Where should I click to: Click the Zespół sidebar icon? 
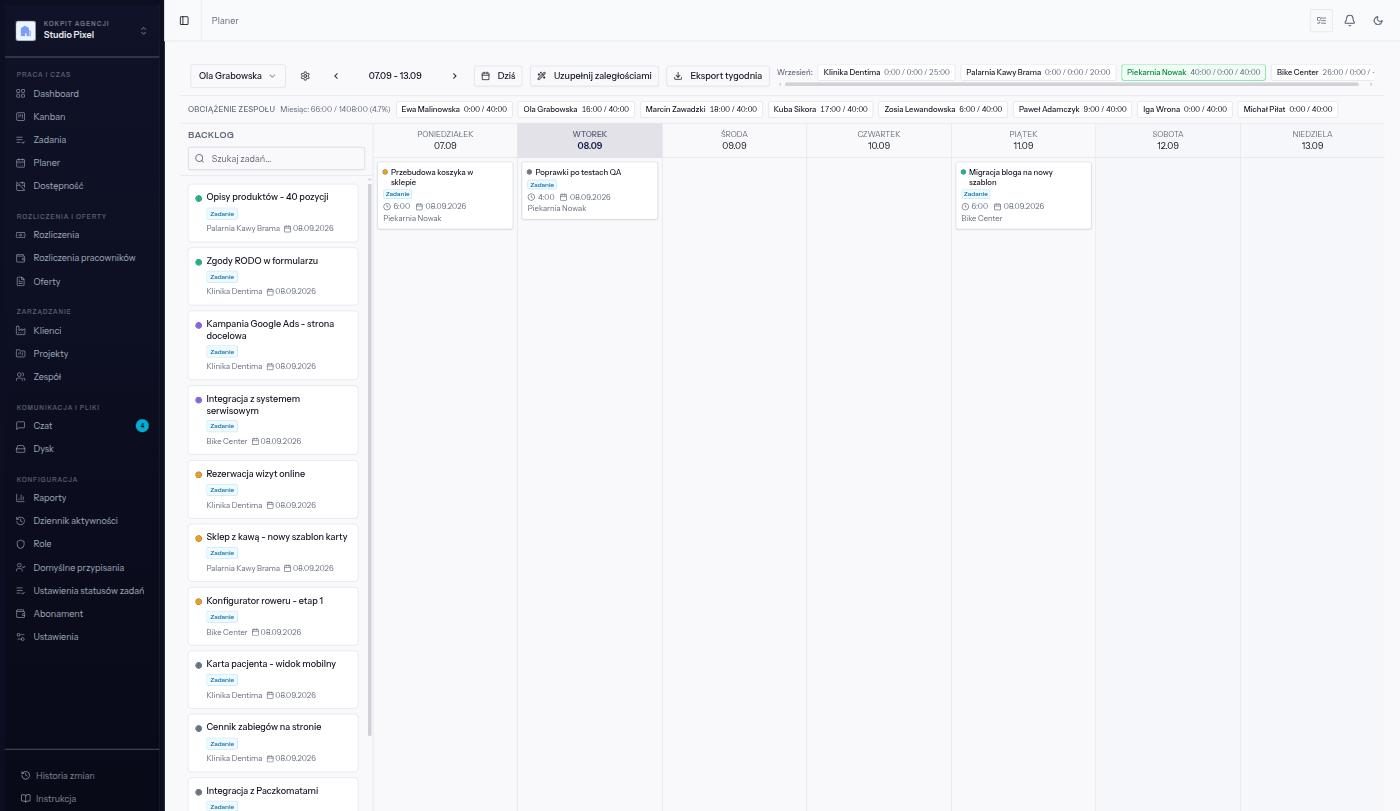[21, 377]
